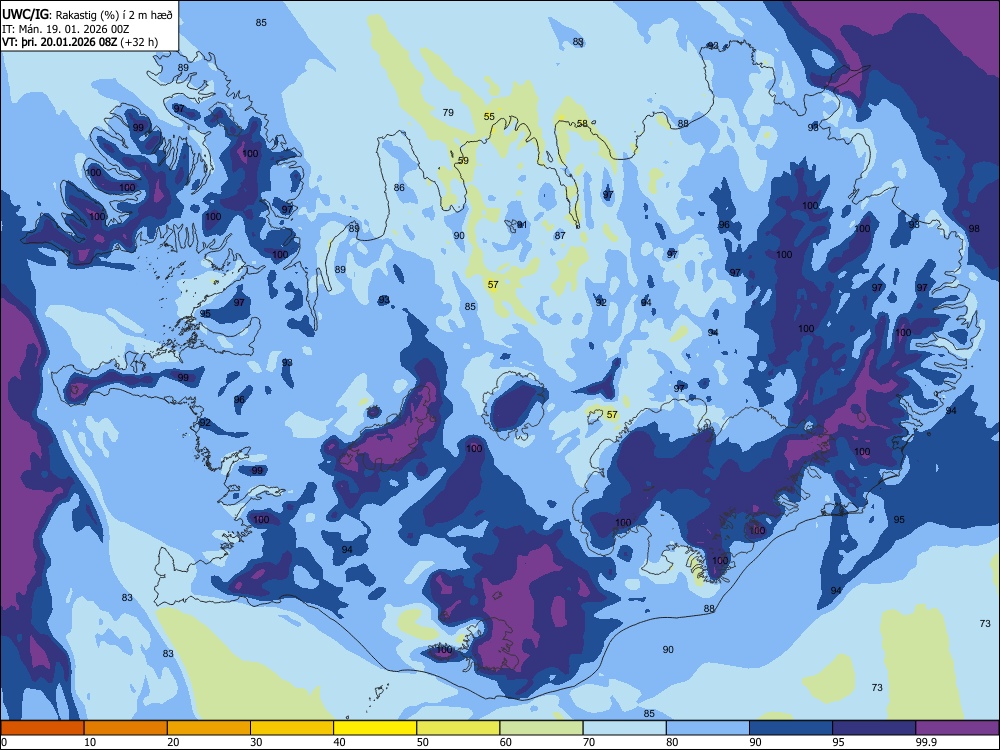
Task: Click the '58' humidity value on the map
Action: tap(582, 123)
